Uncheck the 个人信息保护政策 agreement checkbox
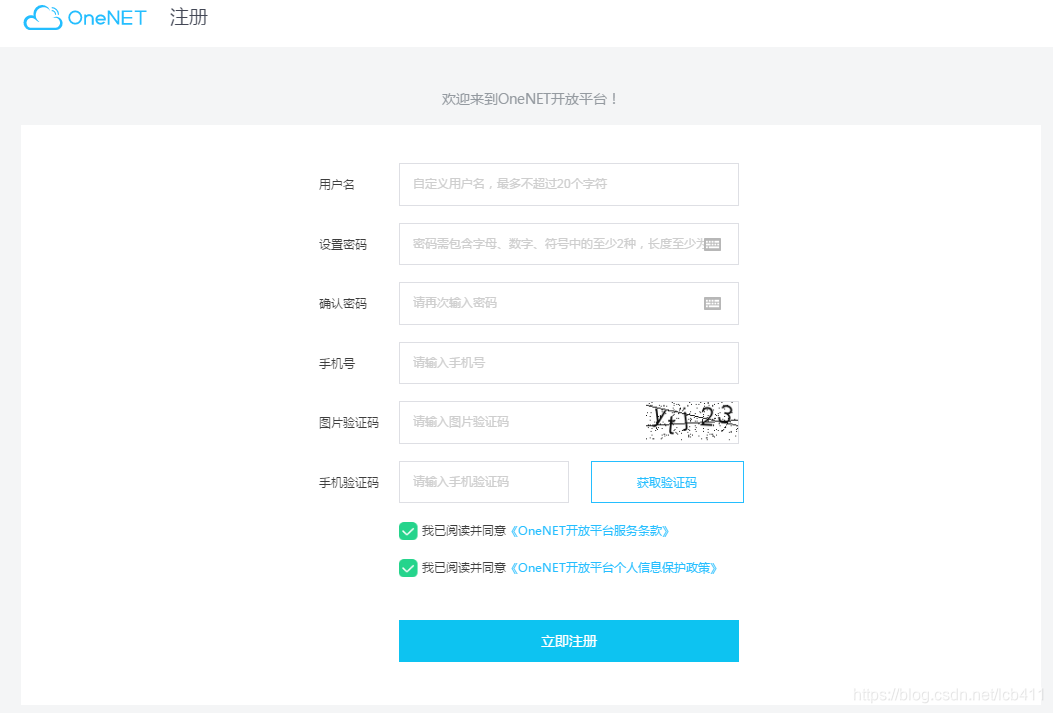1053x713 pixels. [x=408, y=568]
